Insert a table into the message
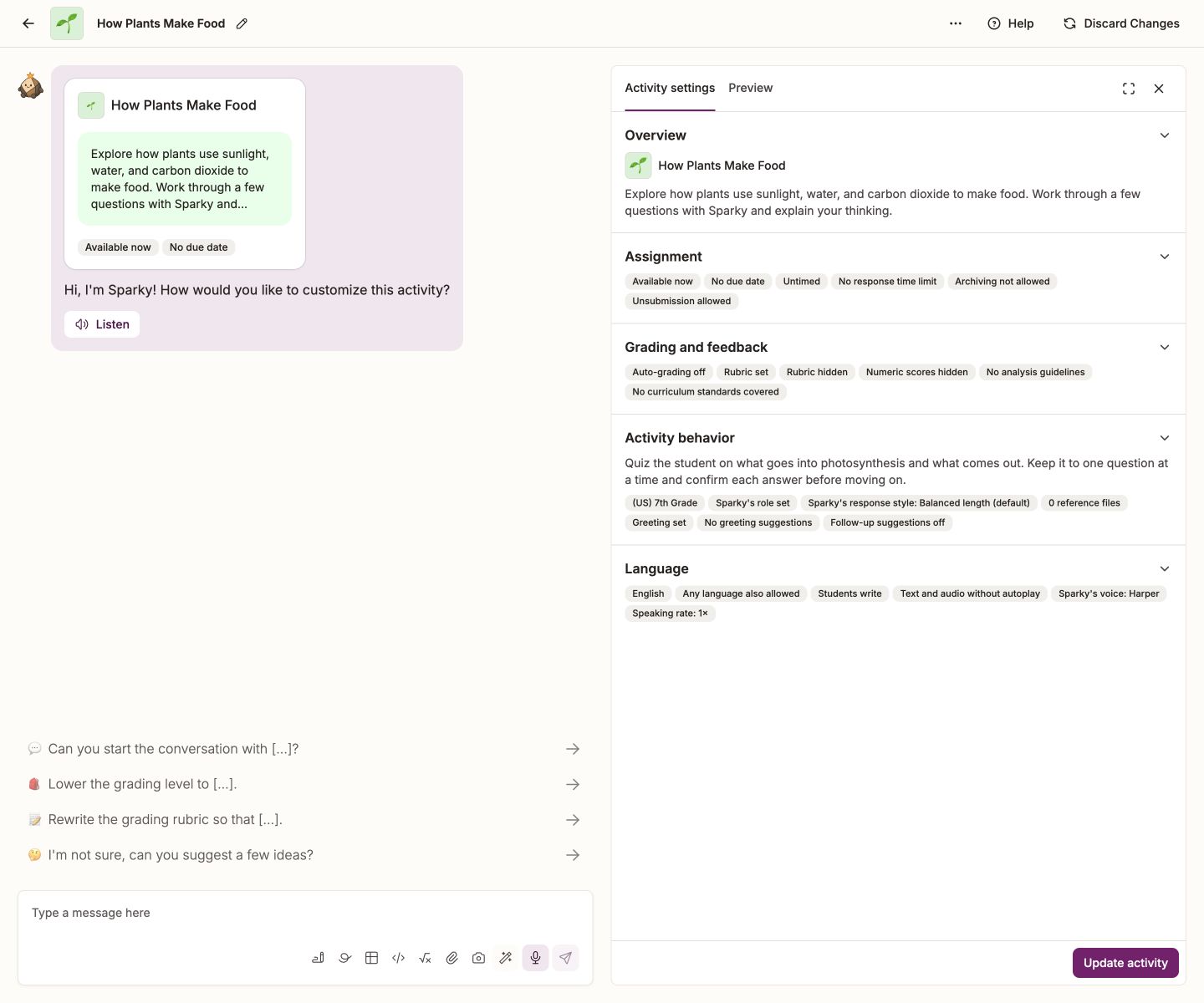This screenshot has width=1204, height=1003. (x=371, y=958)
